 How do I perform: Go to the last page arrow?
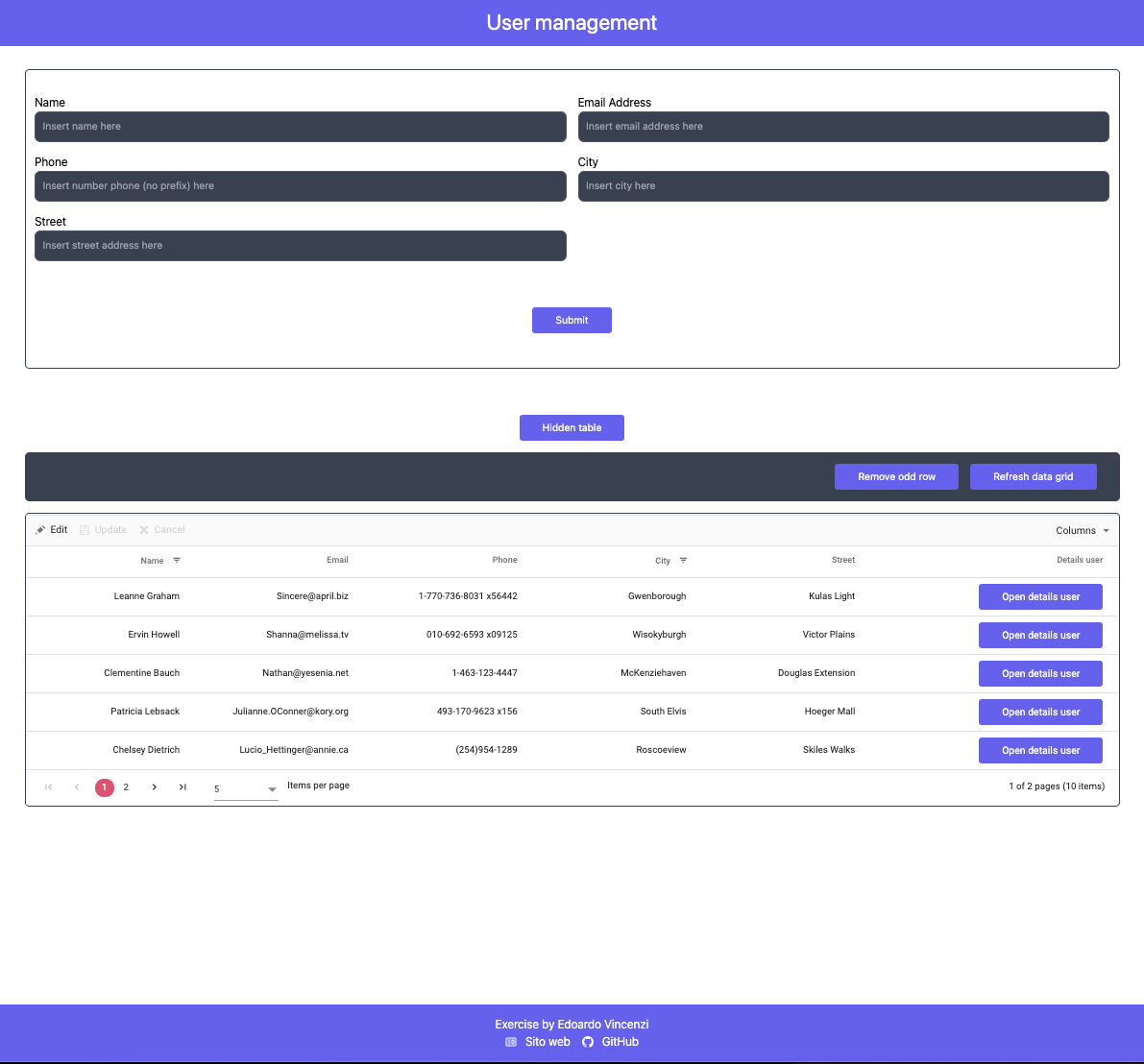coord(183,787)
